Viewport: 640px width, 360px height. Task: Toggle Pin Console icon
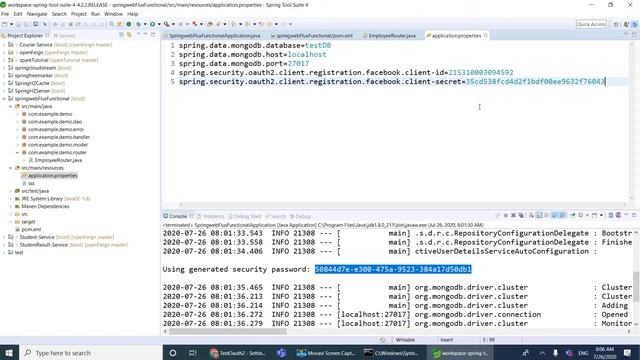point(573,215)
